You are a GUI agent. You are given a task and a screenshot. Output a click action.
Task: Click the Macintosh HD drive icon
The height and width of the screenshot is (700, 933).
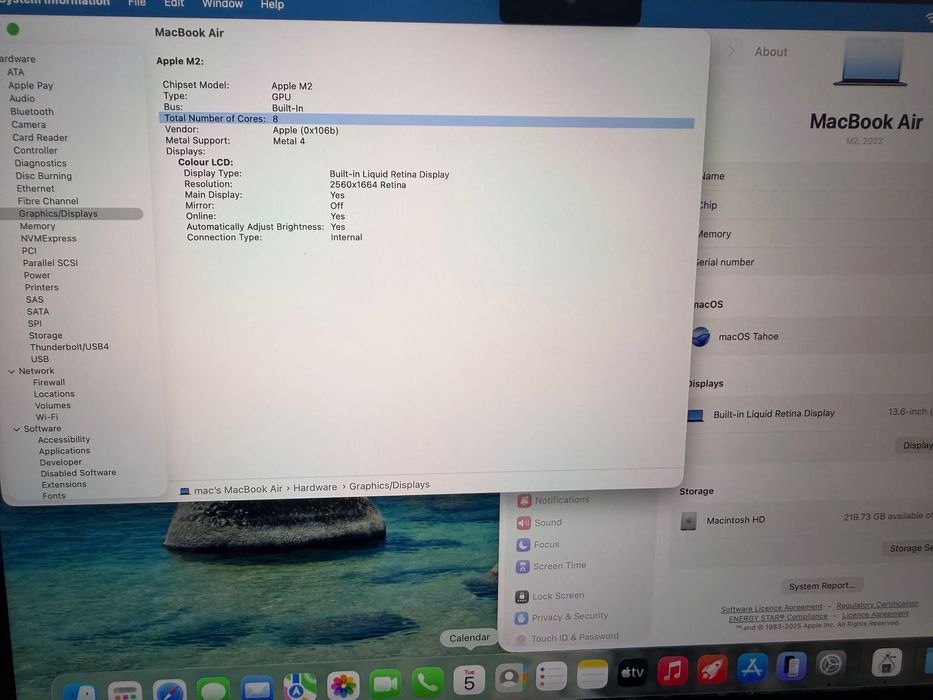pos(688,521)
